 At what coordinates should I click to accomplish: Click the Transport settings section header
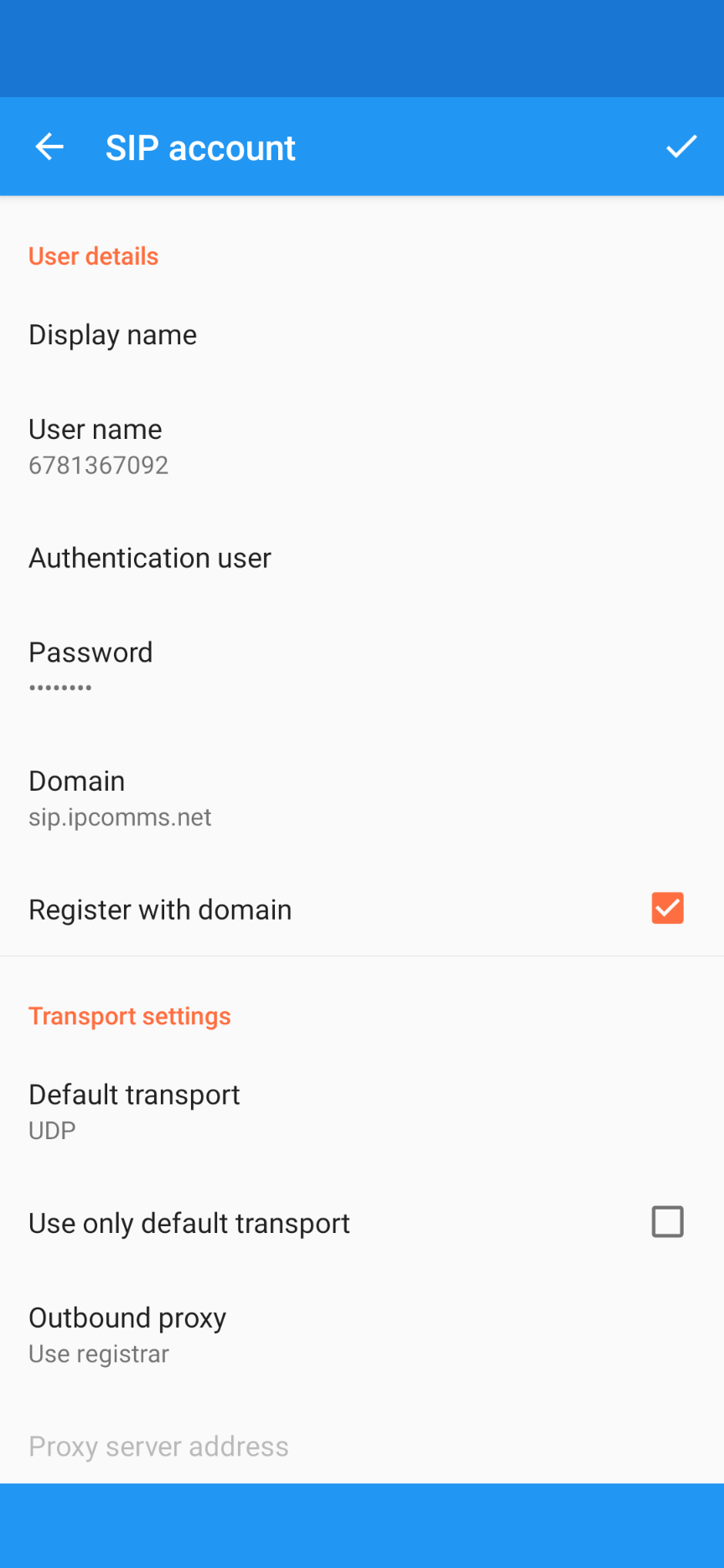(x=130, y=1016)
